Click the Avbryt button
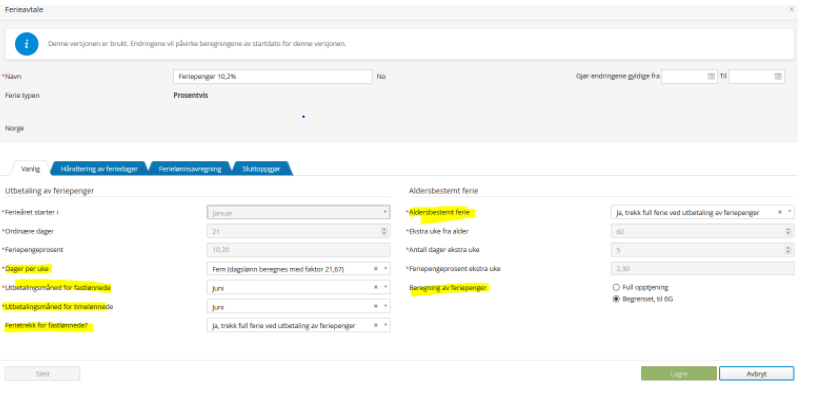 click(757, 374)
